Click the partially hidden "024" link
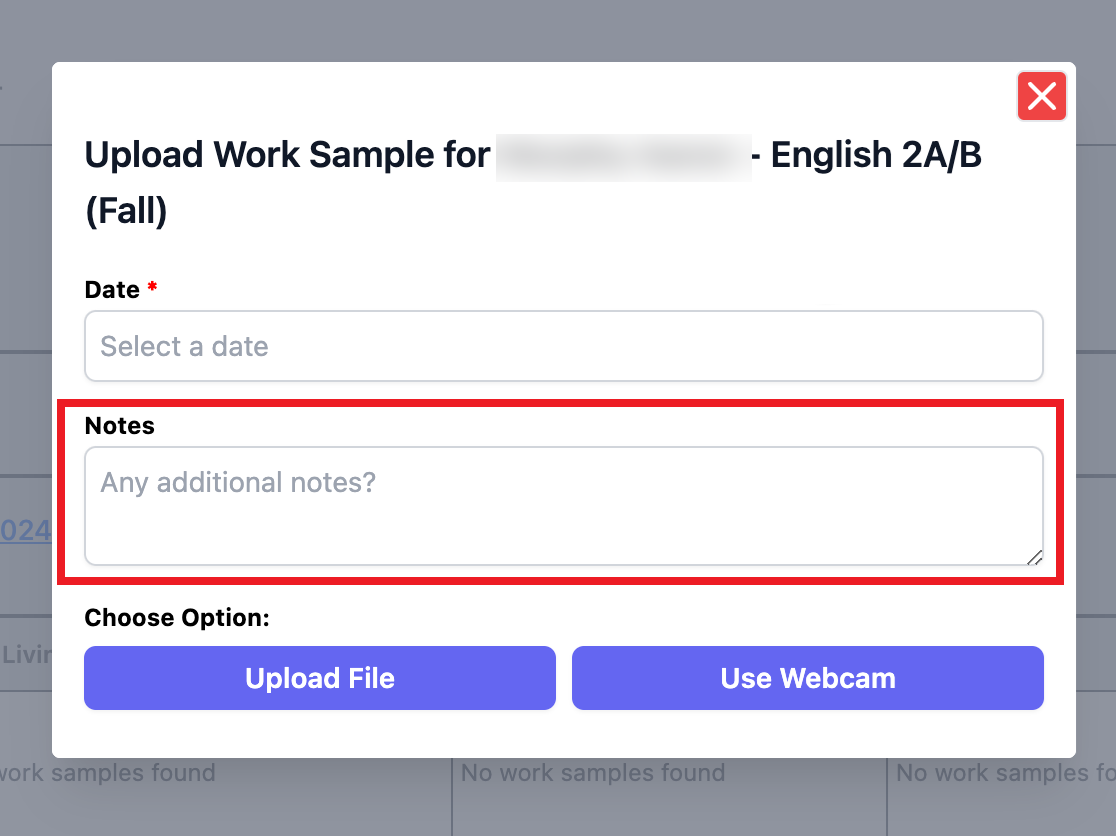Viewport: 1116px width, 836px height. point(26,530)
